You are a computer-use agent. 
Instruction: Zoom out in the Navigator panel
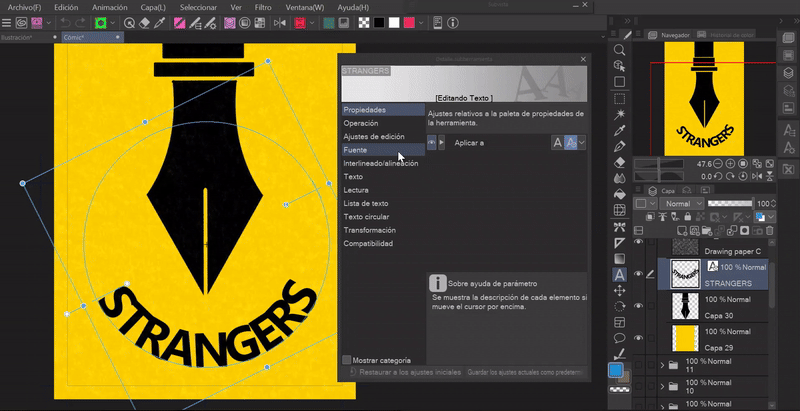click(718, 164)
